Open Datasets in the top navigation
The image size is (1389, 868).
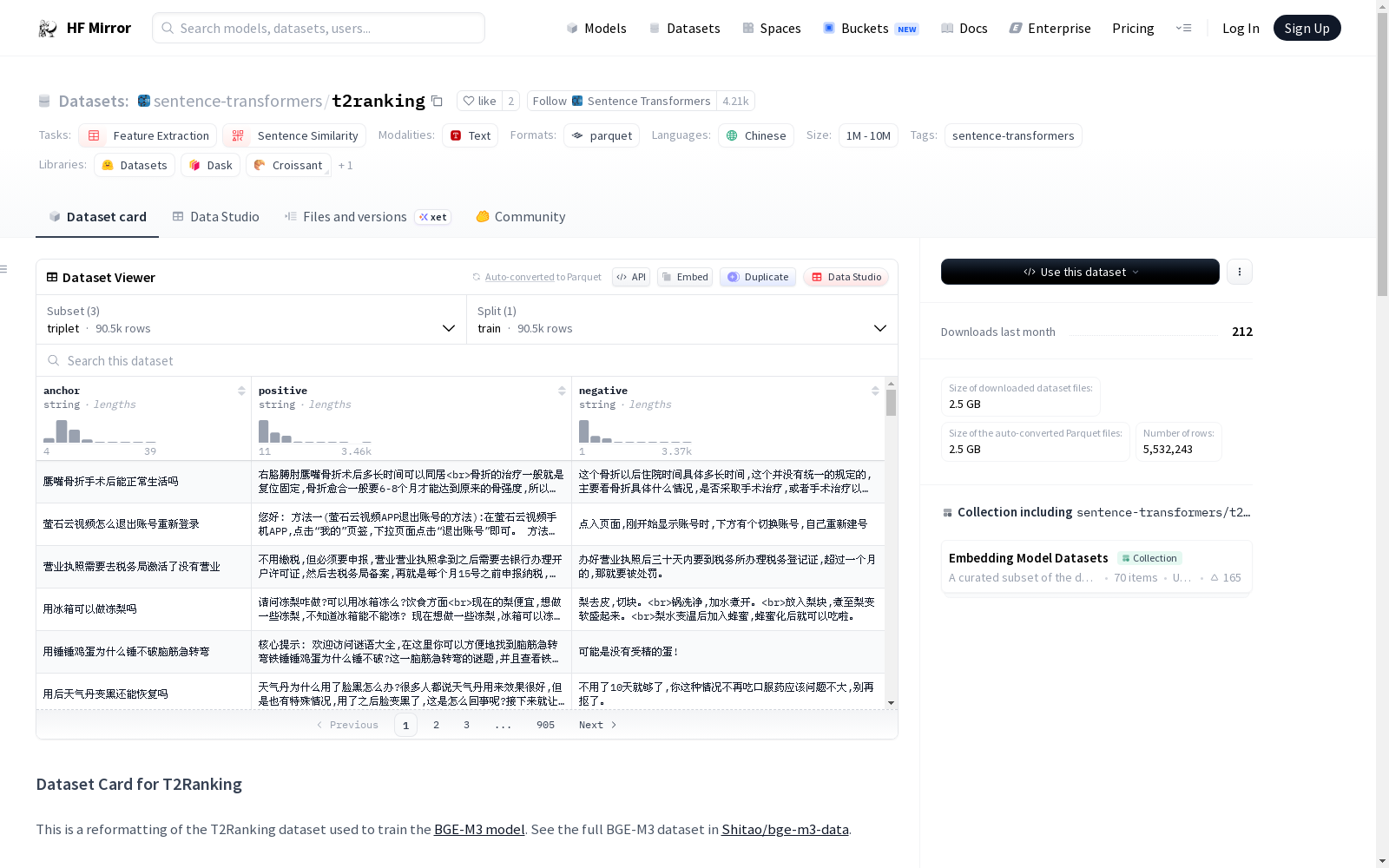[x=685, y=28]
